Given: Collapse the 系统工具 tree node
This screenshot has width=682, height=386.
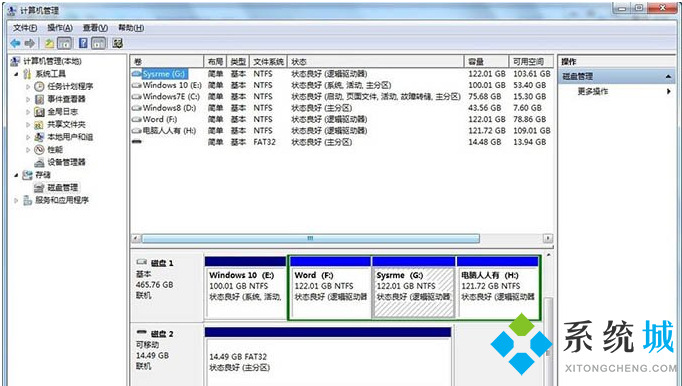Looking at the screenshot, I should [16, 74].
